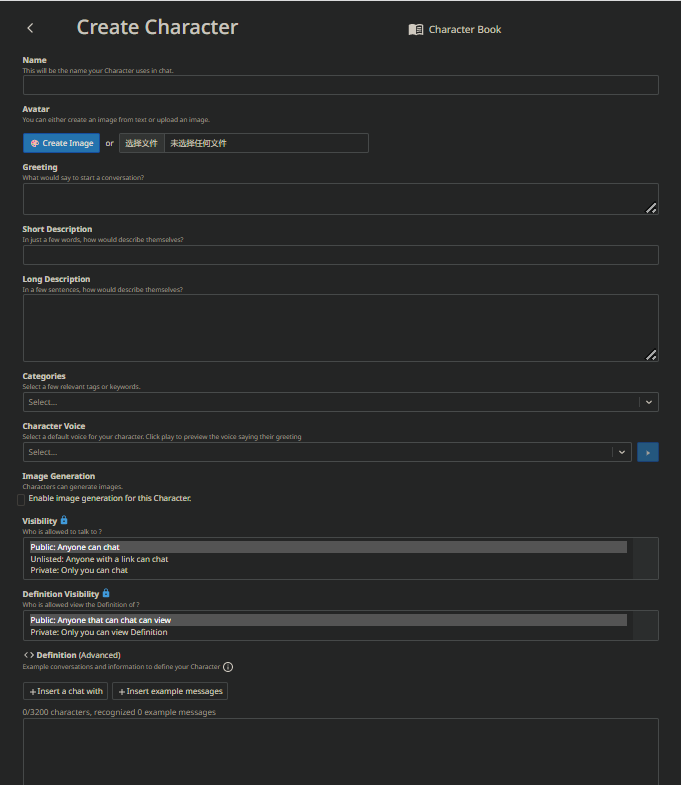This screenshot has width=681, height=785.
Task: Click the lock icon beside Definition Visibility
Action: pos(106,593)
